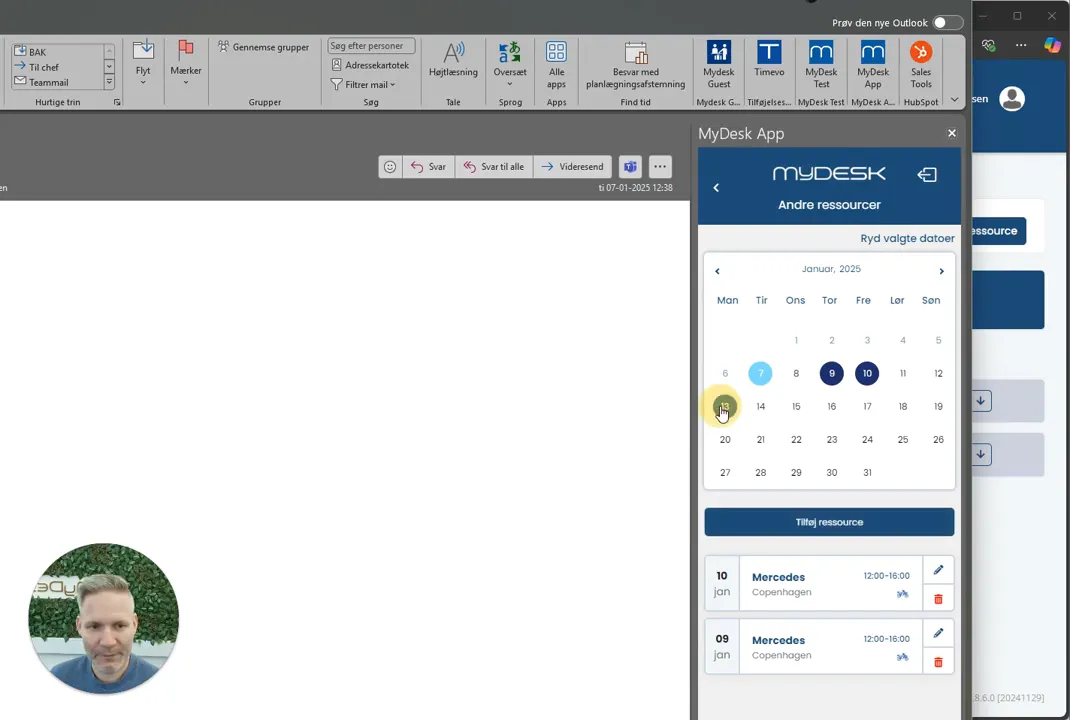
Task: Go to previous month in calendar
Action: coord(717,271)
